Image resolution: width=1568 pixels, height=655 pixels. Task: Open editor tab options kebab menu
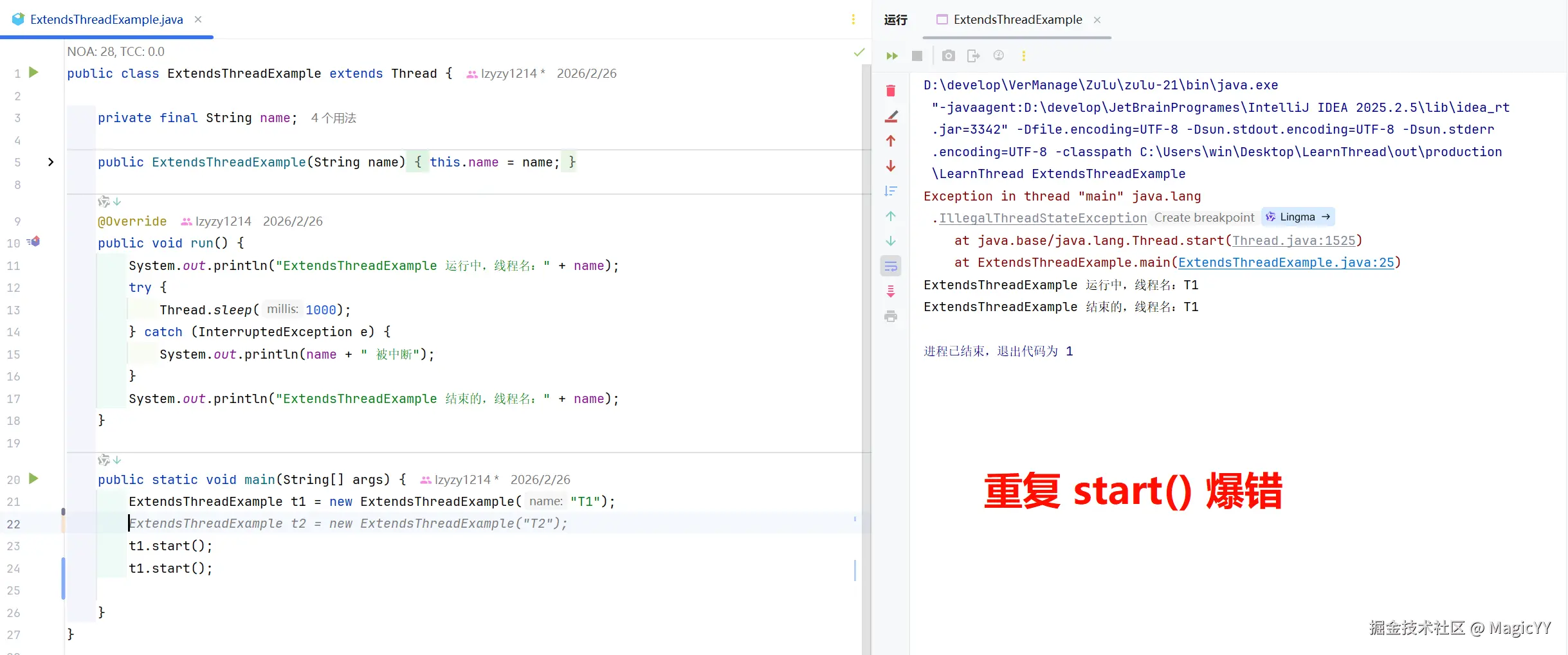pyautogui.click(x=853, y=20)
